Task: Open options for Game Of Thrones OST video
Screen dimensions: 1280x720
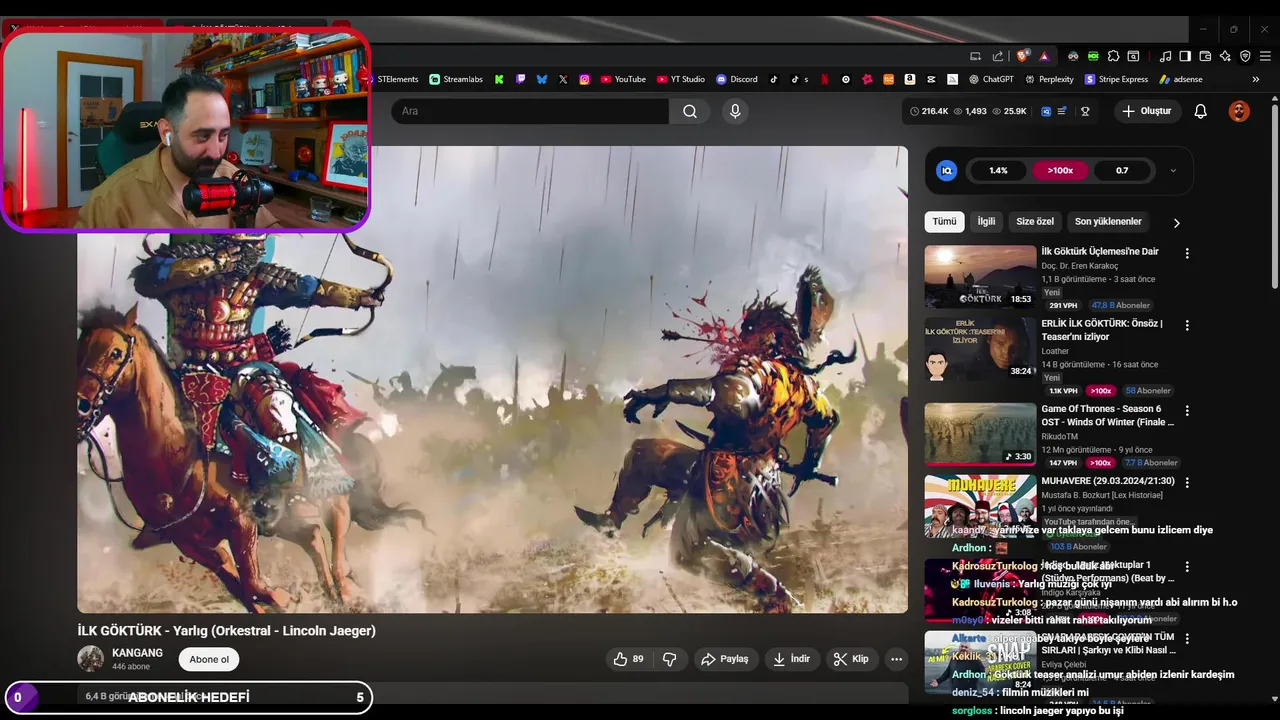Action: click(x=1187, y=410)
